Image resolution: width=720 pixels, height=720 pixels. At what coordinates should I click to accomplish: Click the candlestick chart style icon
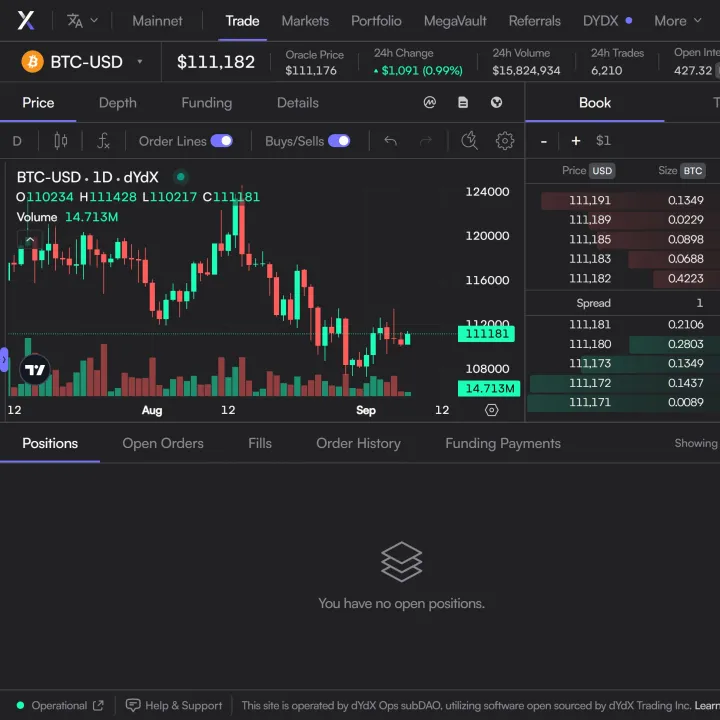(x=61, y=141)
